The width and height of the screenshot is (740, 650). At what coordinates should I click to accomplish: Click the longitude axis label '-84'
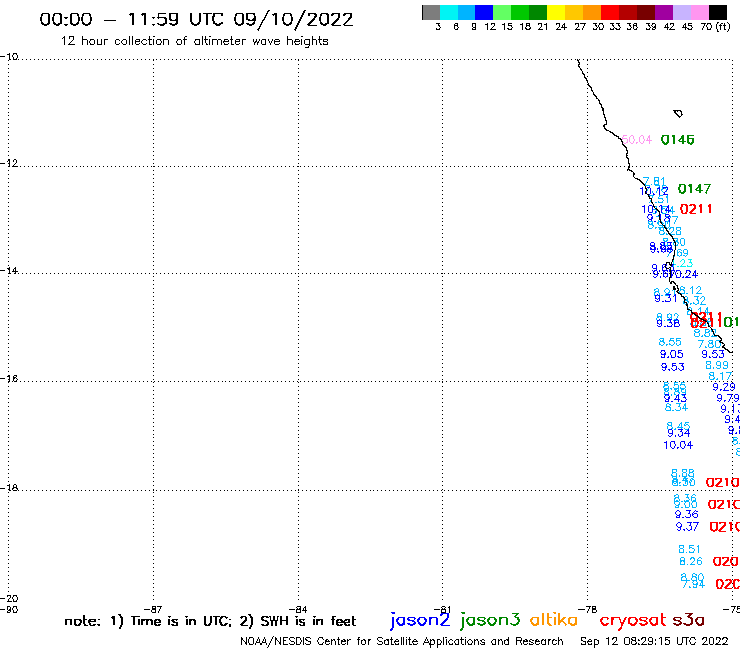[x=298, y=609]
